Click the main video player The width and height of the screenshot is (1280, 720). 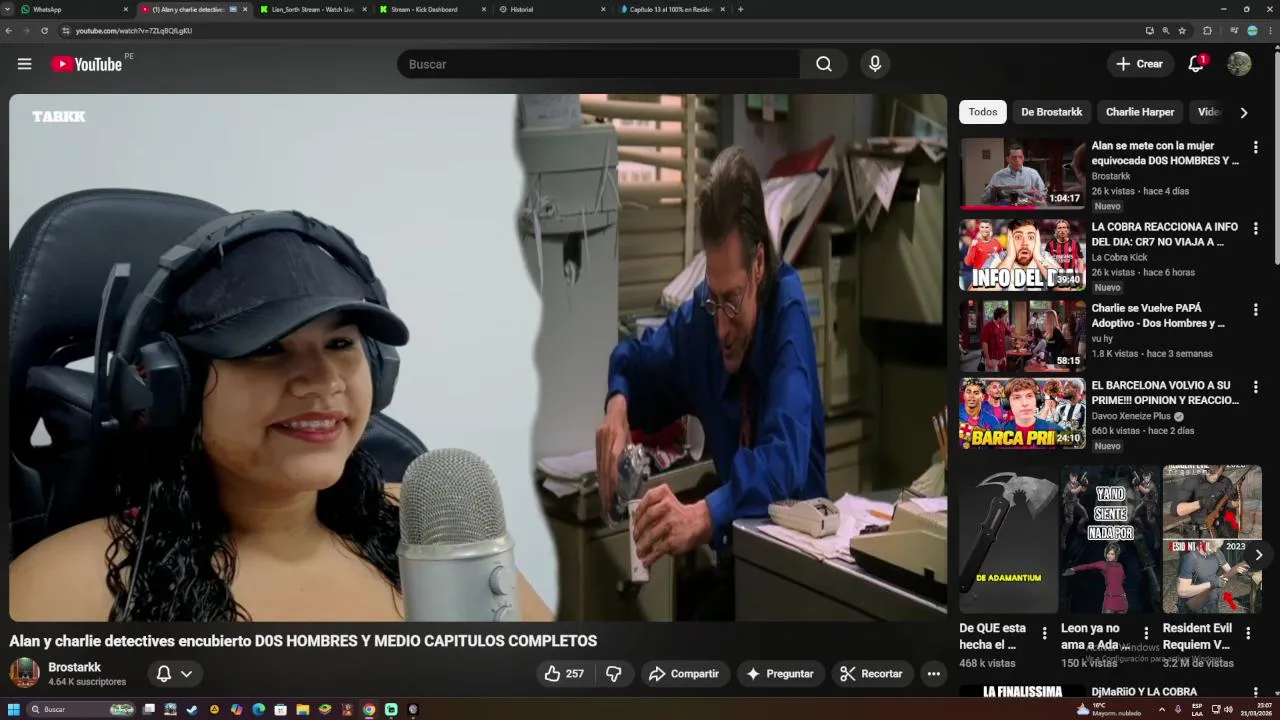pos(478,357)
